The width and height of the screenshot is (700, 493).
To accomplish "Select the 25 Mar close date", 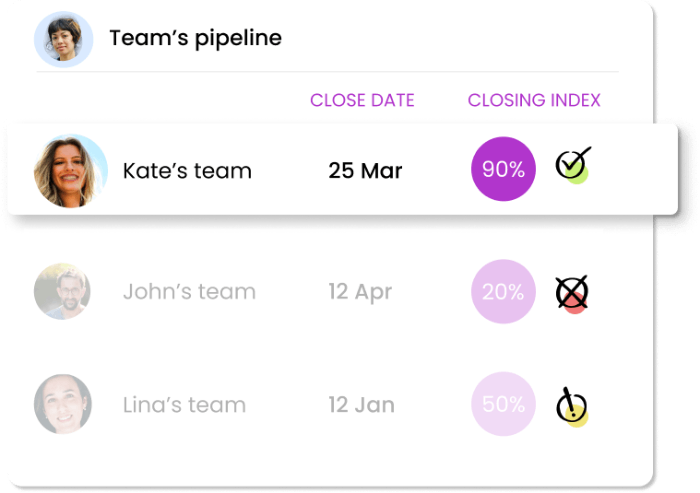I will (365, 171).
